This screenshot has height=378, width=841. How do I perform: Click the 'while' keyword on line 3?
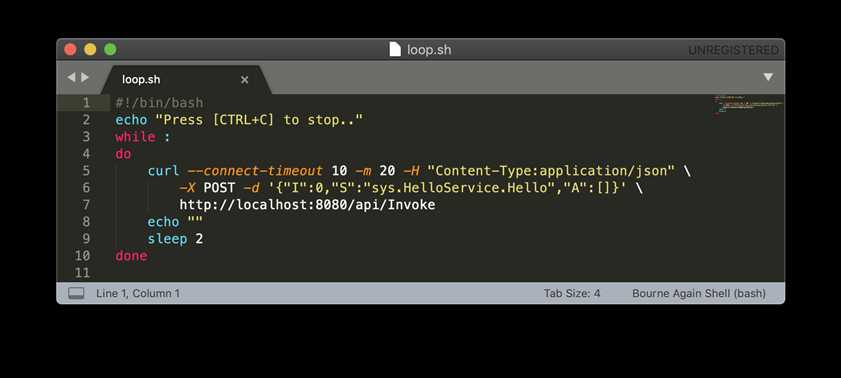click(x=135, y=137)
